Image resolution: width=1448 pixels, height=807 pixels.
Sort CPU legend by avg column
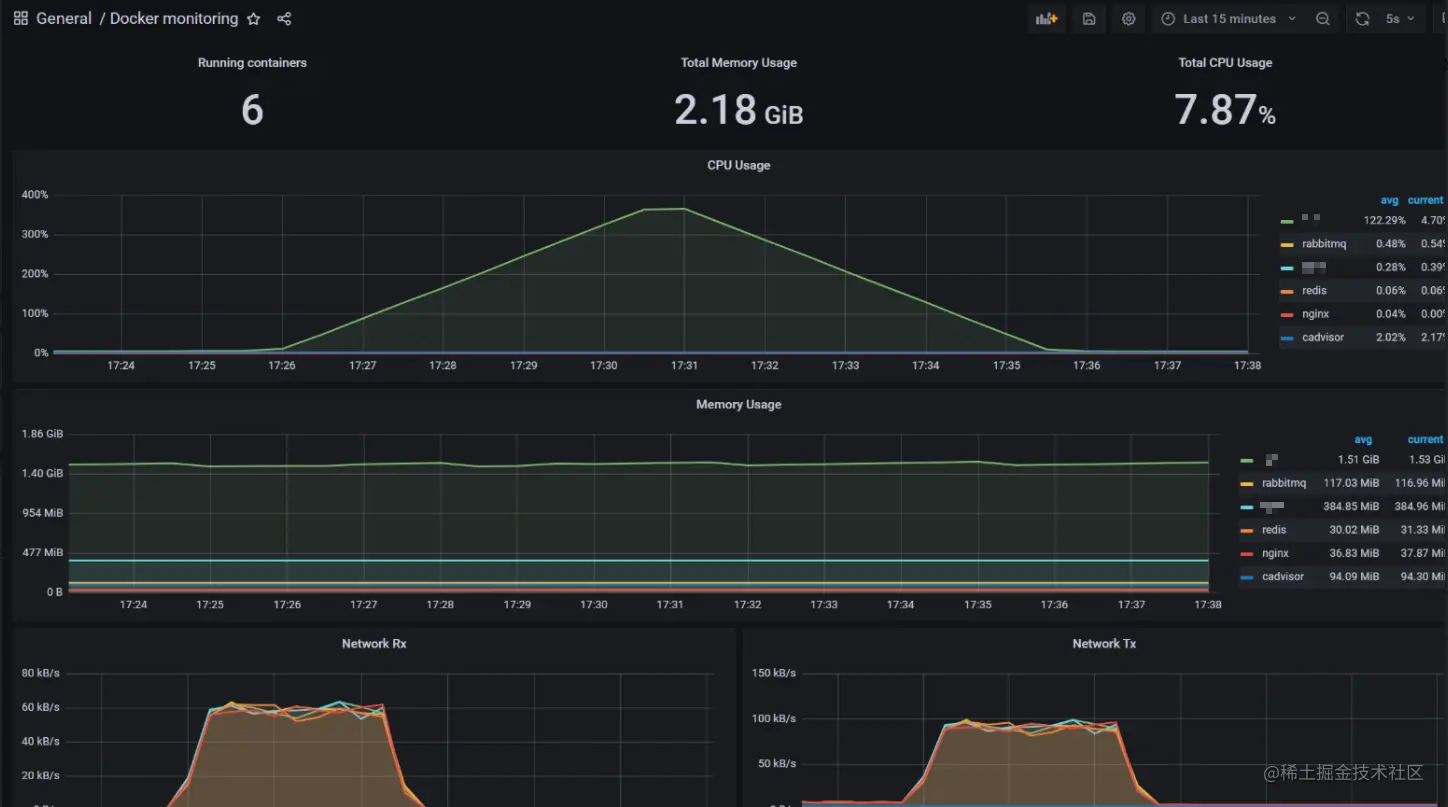[1389, 200]
